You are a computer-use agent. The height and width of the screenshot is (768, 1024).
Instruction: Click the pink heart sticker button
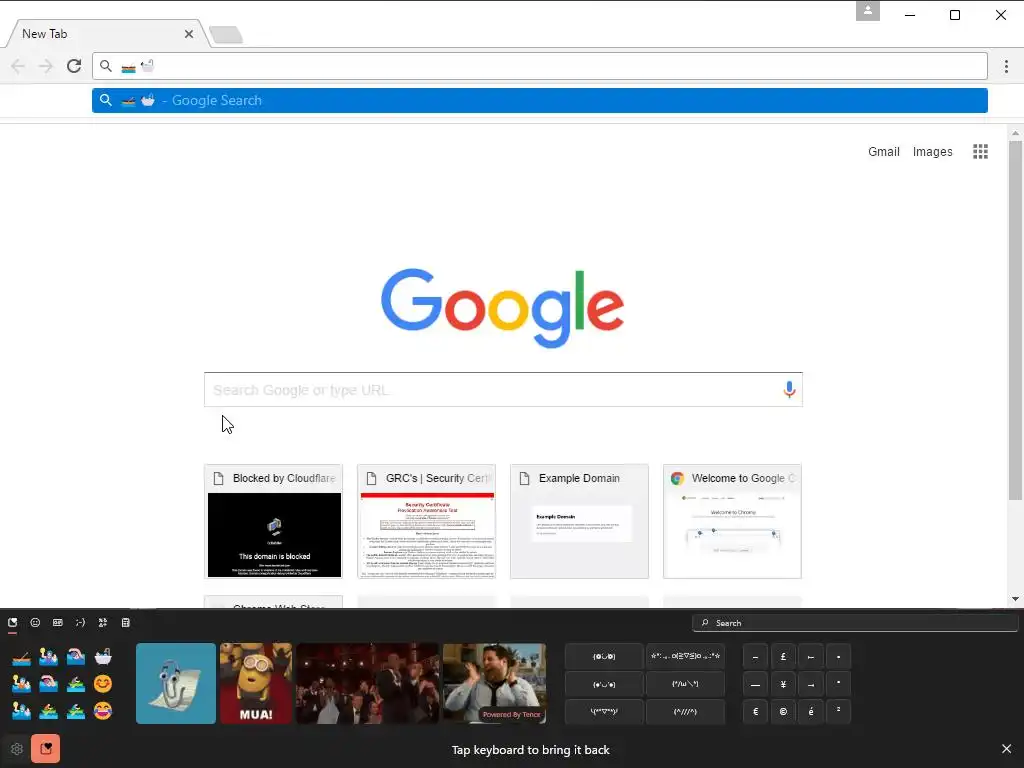46,749
